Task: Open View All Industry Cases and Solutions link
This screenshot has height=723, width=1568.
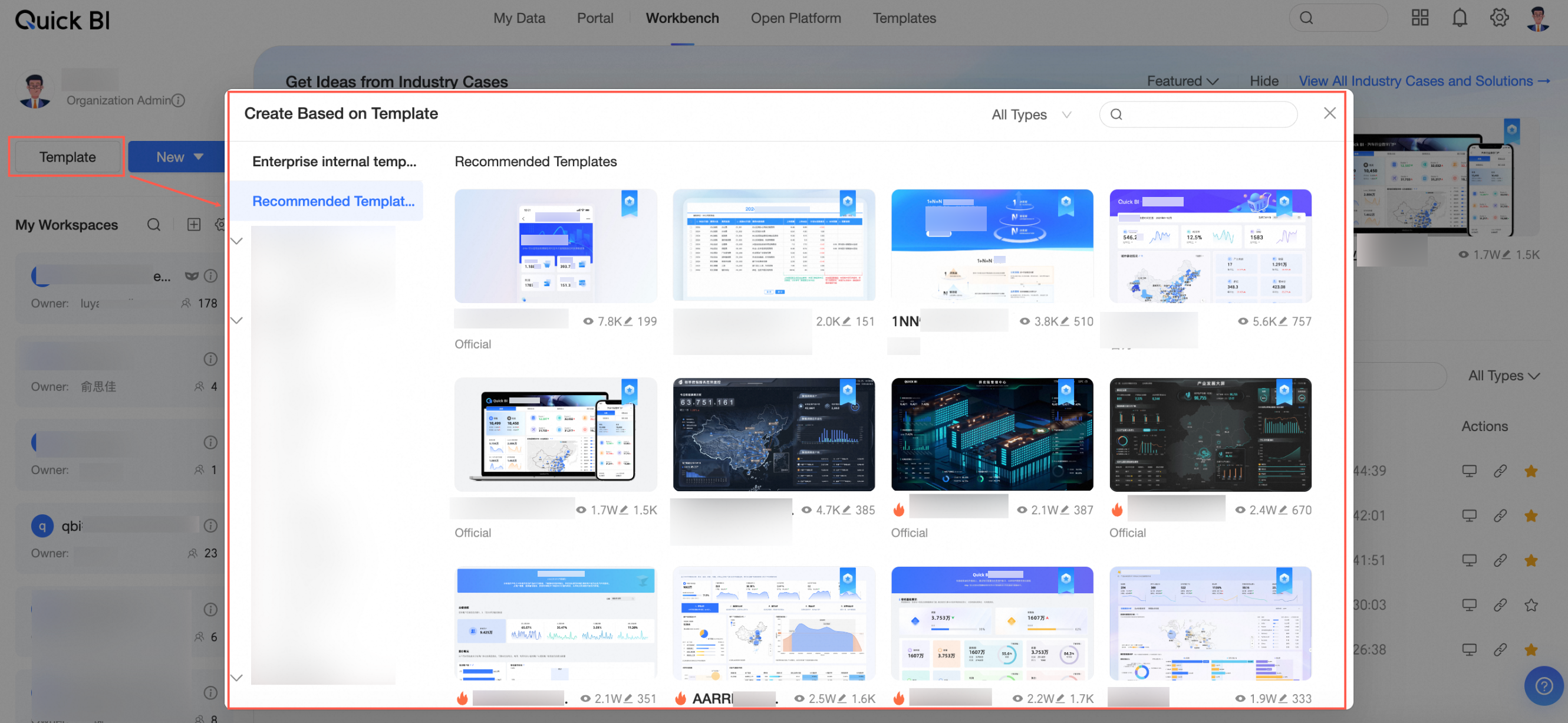Action: tap(1424, 81)
